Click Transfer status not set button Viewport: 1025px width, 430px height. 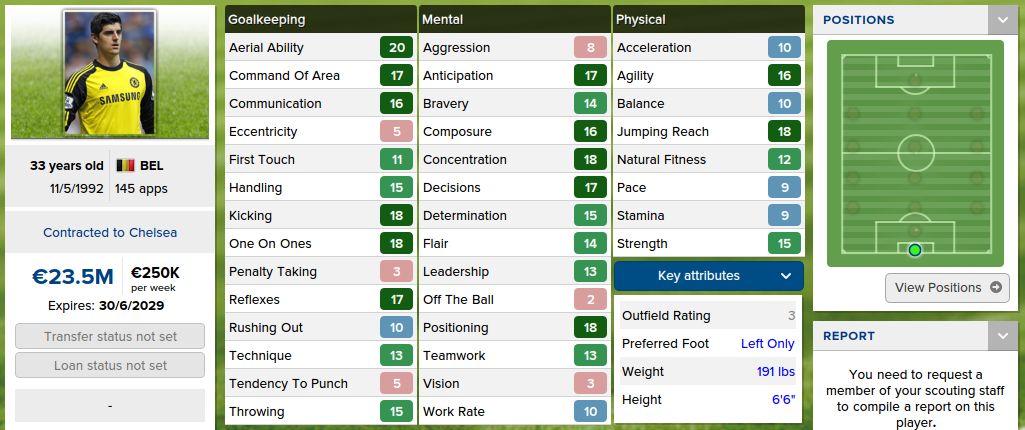(110, 337)
